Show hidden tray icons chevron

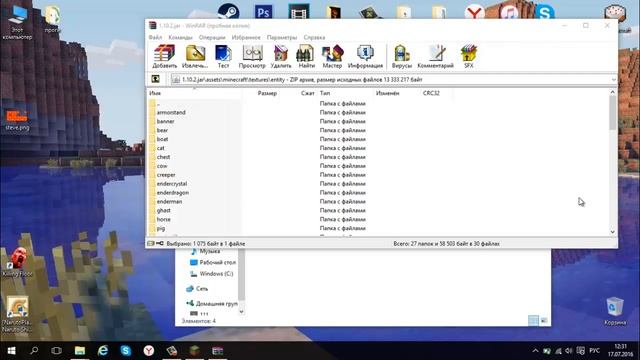535,351
